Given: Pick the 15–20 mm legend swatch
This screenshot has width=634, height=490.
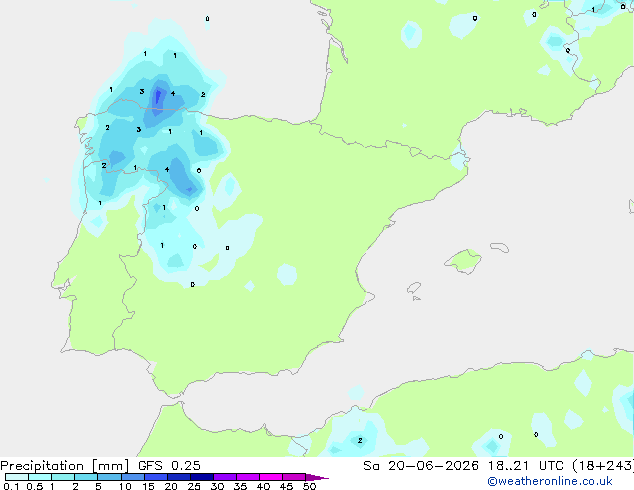Looking at the screenshot, I should pos(156,477).
